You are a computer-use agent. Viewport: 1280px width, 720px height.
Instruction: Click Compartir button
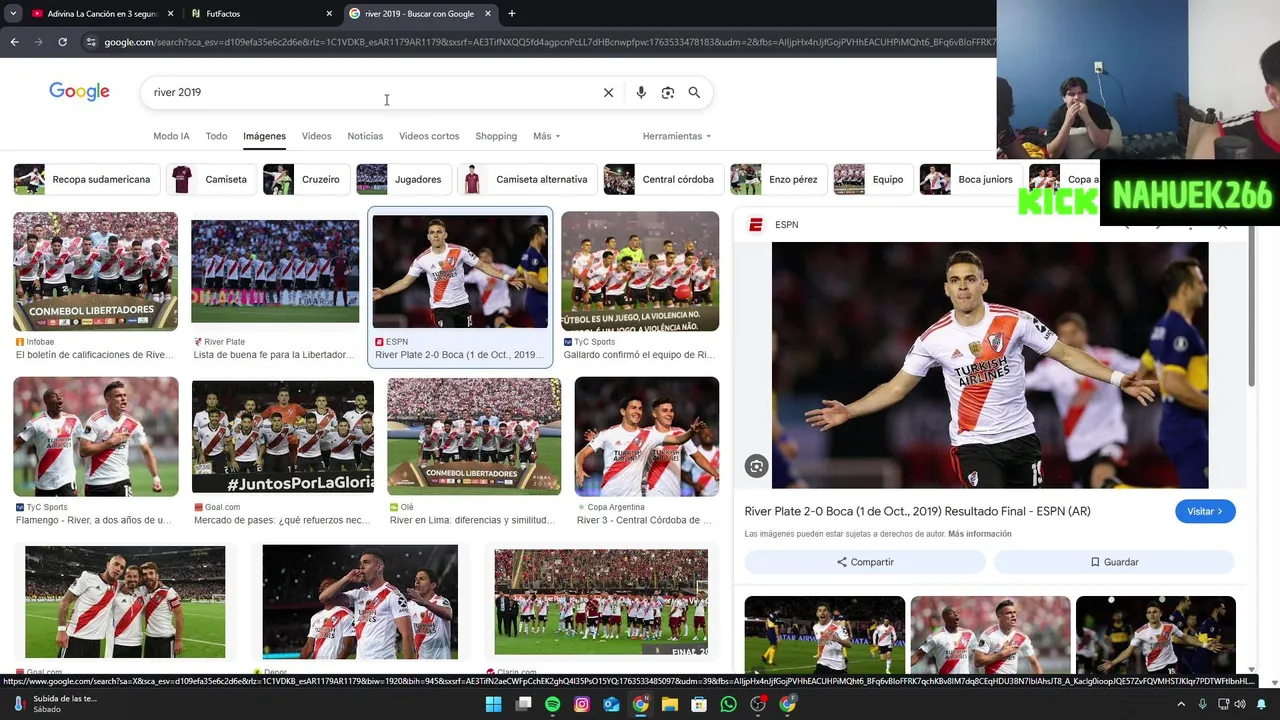865,562
